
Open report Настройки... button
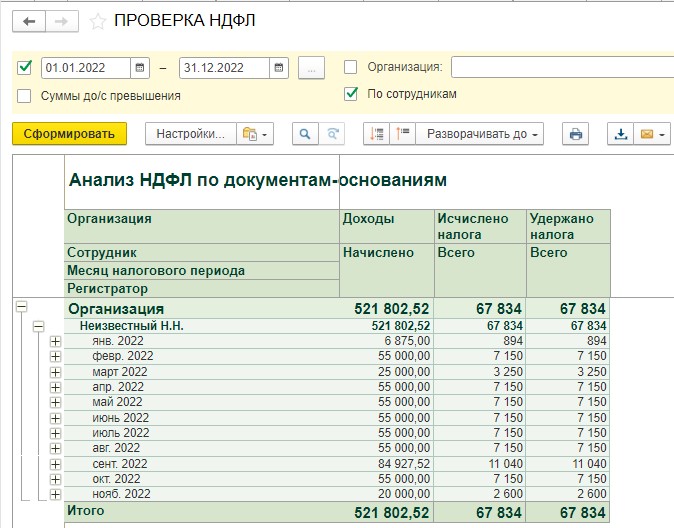coord(191,134)
